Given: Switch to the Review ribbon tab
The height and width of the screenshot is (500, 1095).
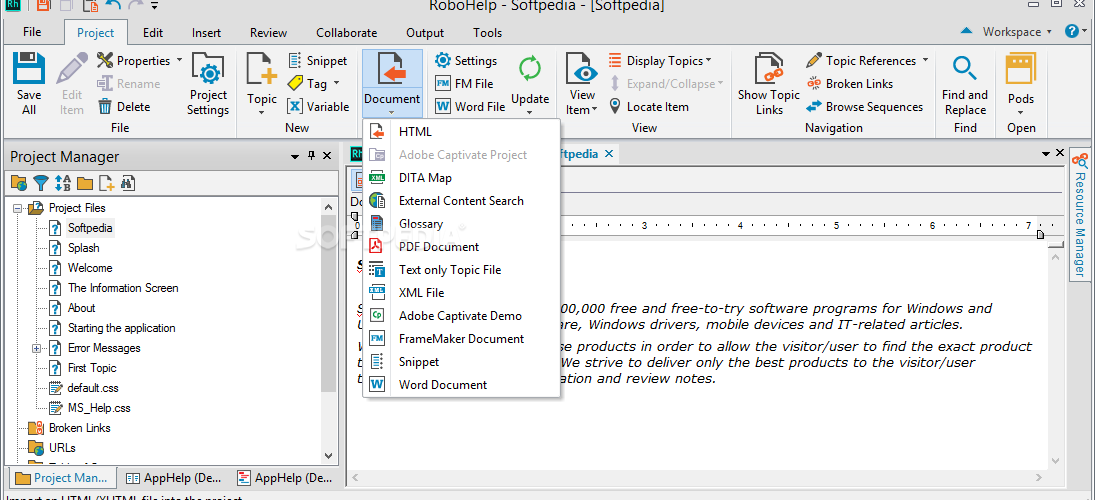Looking at the screenshot, I should coord(268,33).
